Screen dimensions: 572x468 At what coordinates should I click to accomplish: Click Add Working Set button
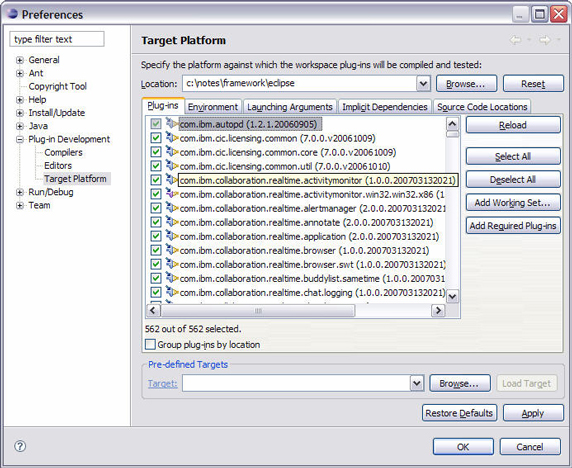point(513,202)
